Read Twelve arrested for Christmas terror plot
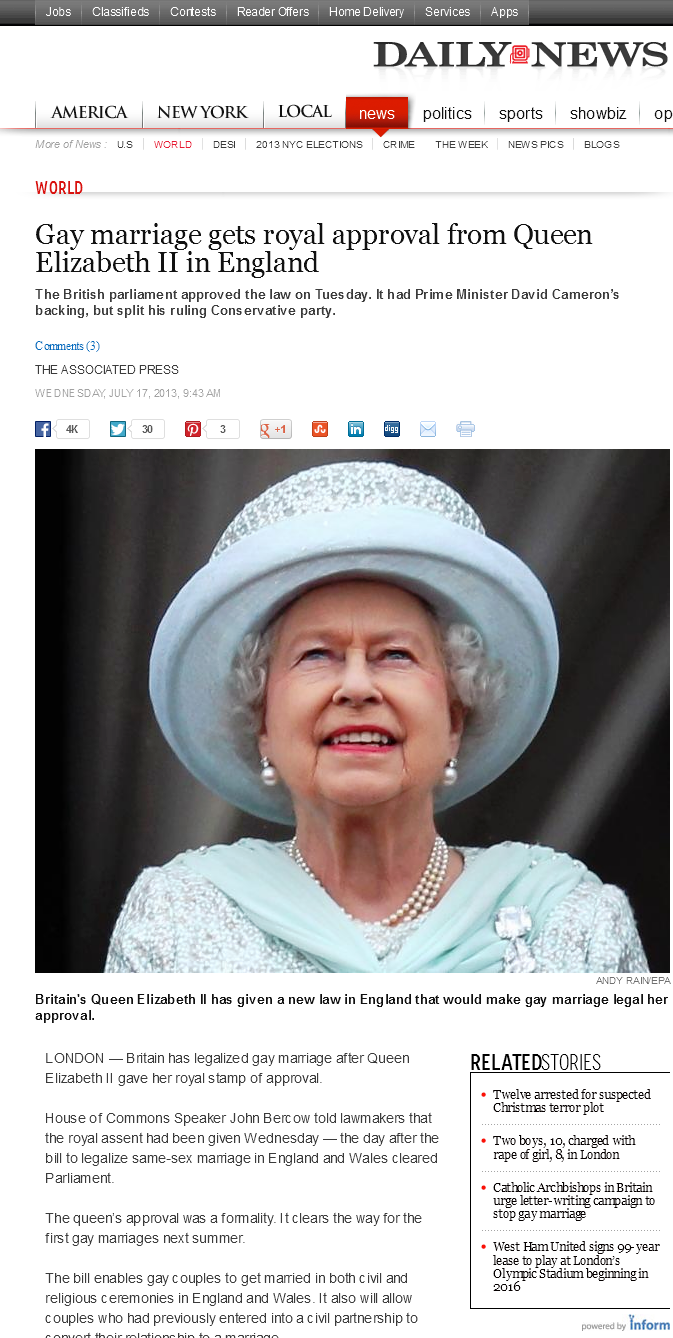The height and width of the screenshot is (1338, 673). 572,1101
